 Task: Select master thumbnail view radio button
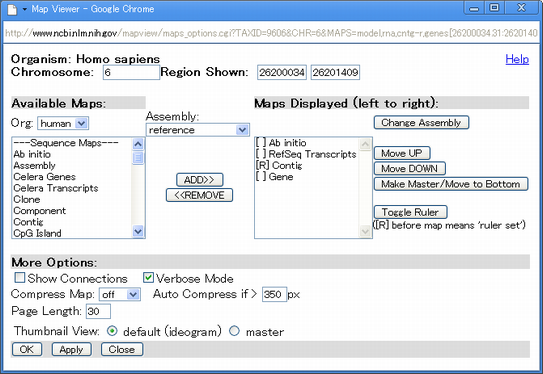point(234,331)
